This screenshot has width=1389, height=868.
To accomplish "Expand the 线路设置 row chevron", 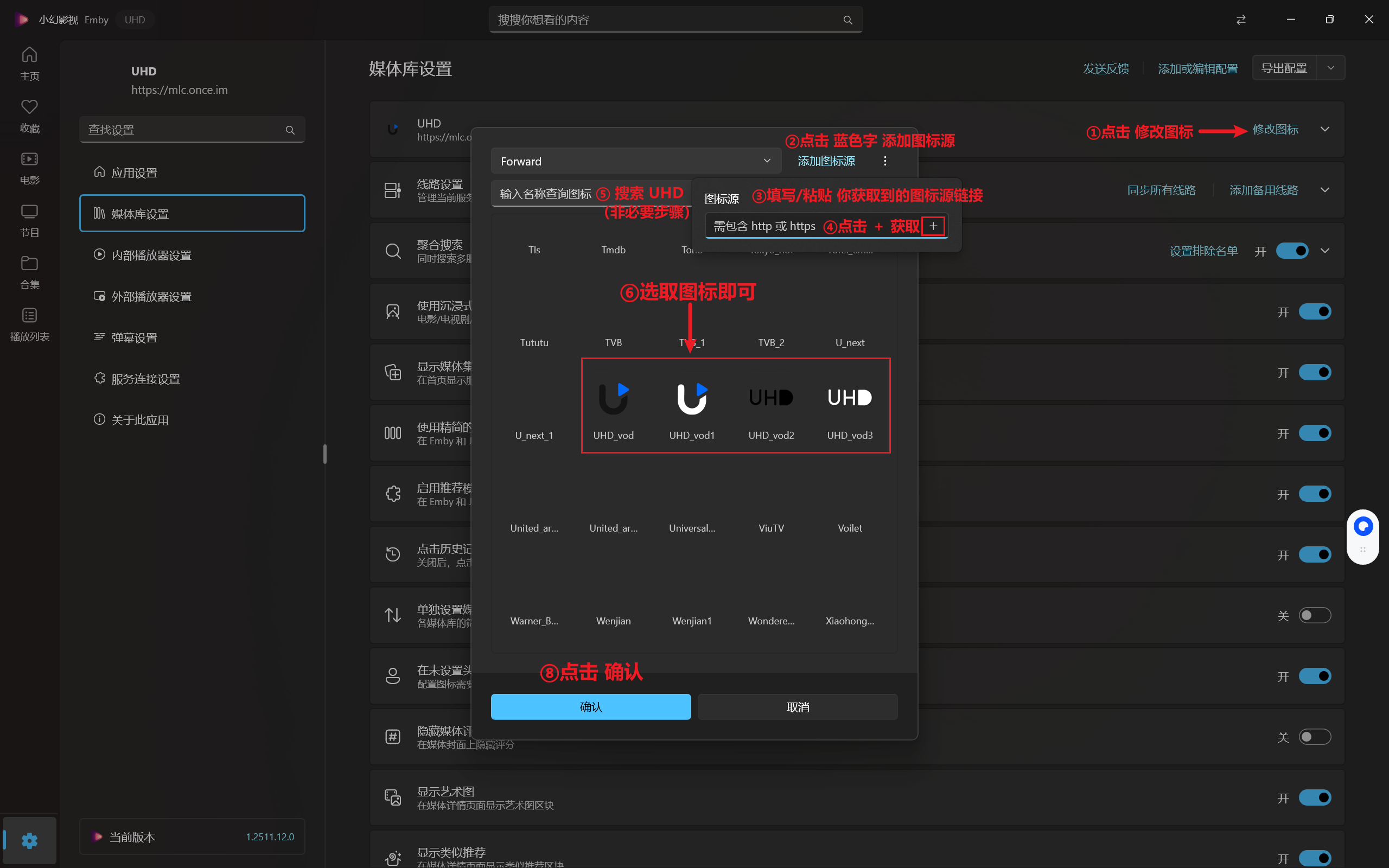I will pos(1325,190).
